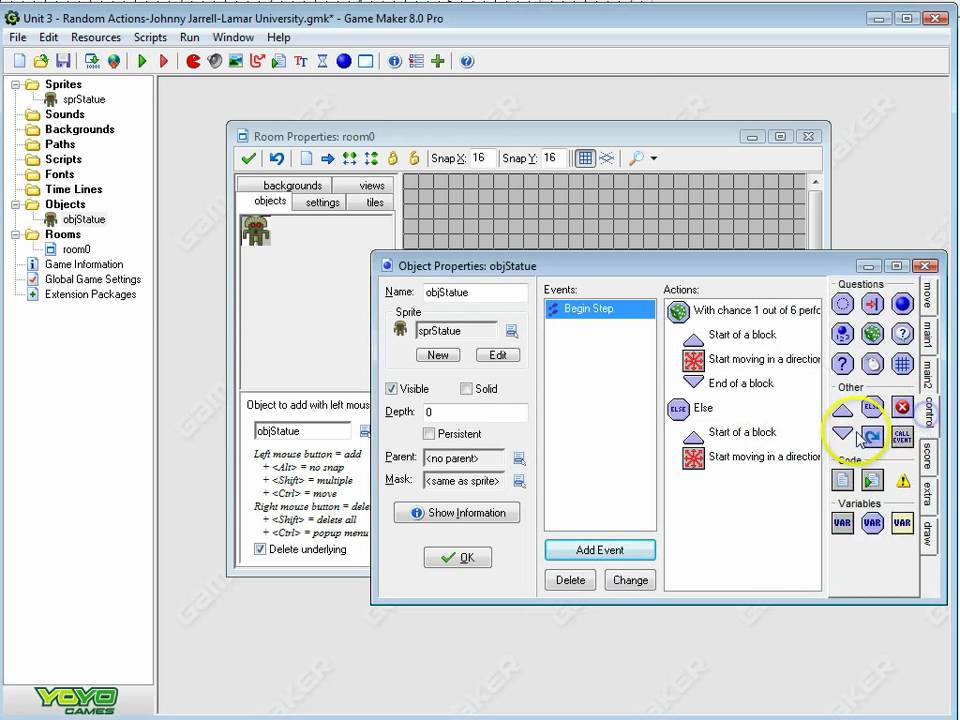
Task: Open the Parent object picker menu
Action: coord(519,459)
